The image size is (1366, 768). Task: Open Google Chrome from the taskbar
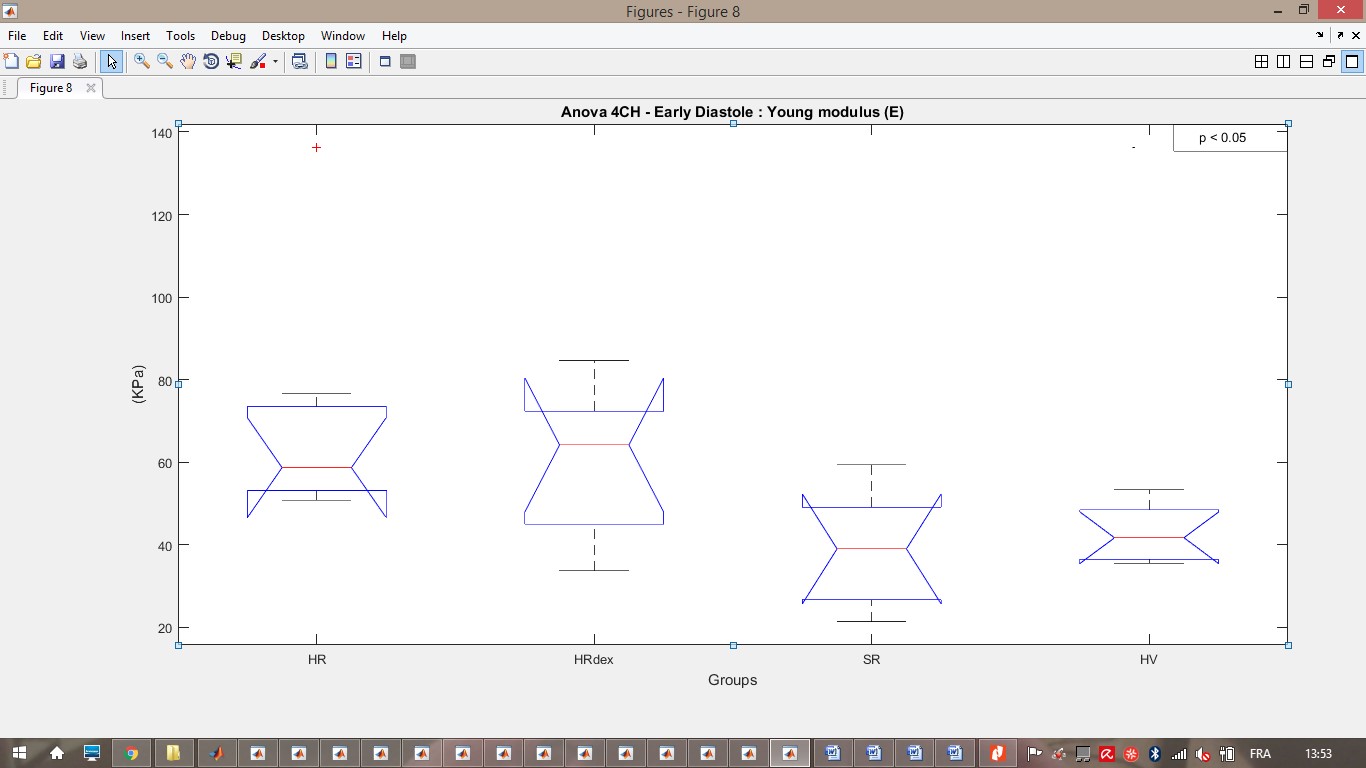pos(131,753)
